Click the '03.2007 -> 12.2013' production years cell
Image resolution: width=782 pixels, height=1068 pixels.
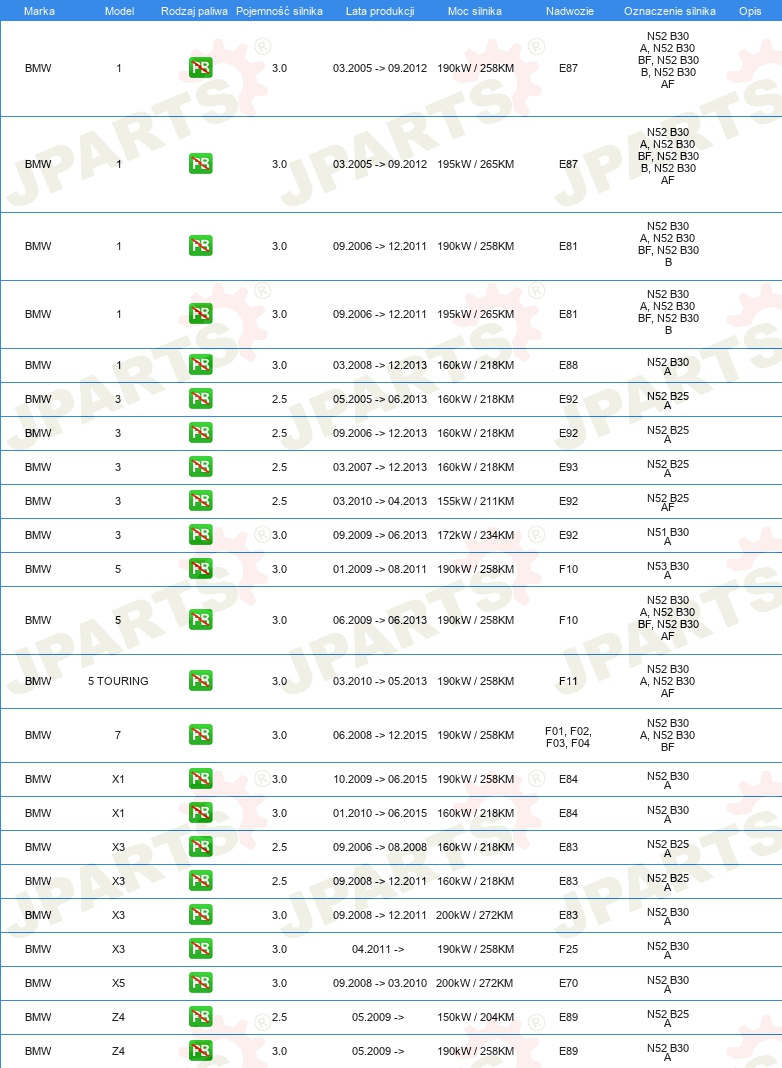380,467
